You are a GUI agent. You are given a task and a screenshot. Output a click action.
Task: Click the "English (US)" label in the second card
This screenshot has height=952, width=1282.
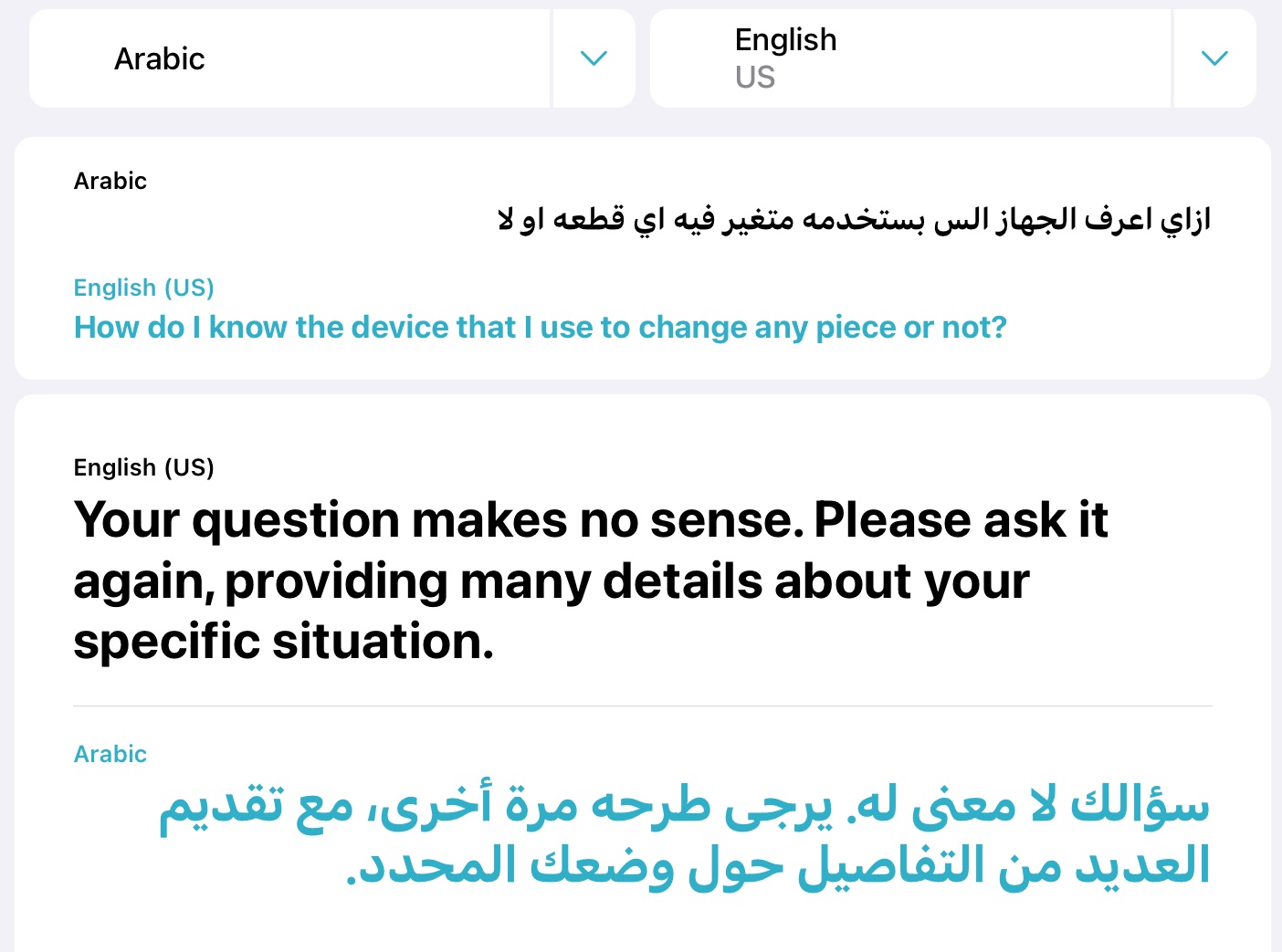pyautogui.click(x=143, y=467)
